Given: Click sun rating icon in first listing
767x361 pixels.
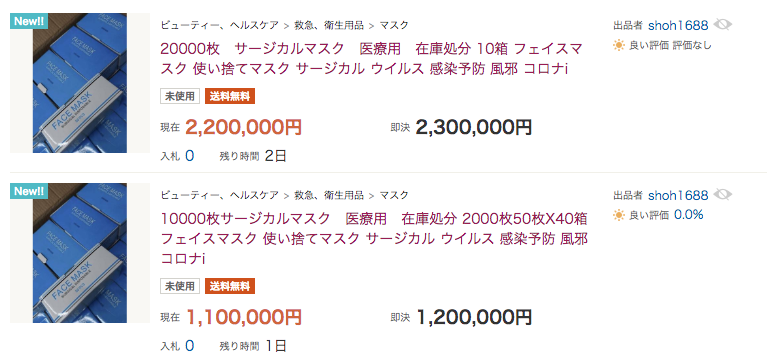Looking at the screenshot, I should pos(619,46).
